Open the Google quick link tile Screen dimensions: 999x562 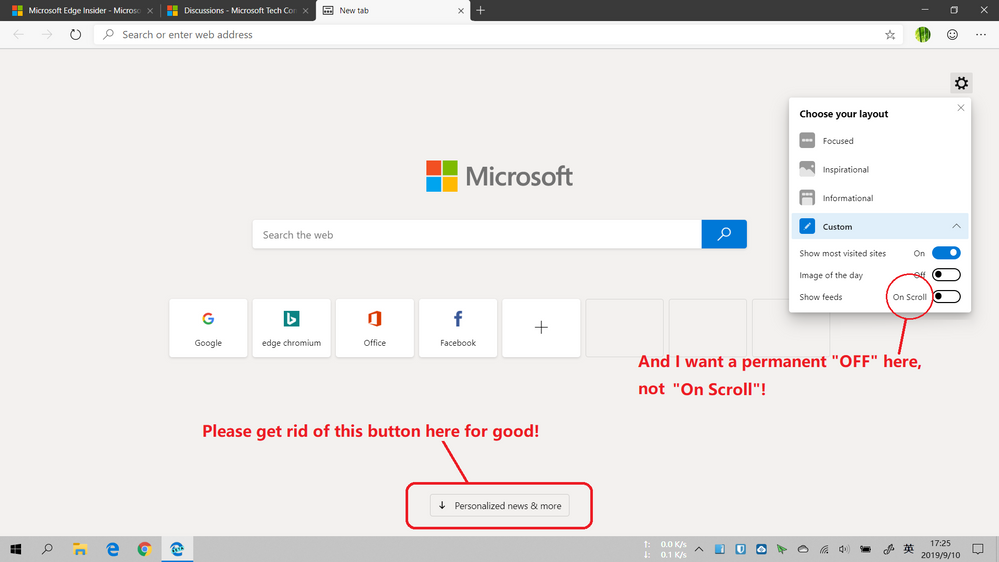coord(208,328)
